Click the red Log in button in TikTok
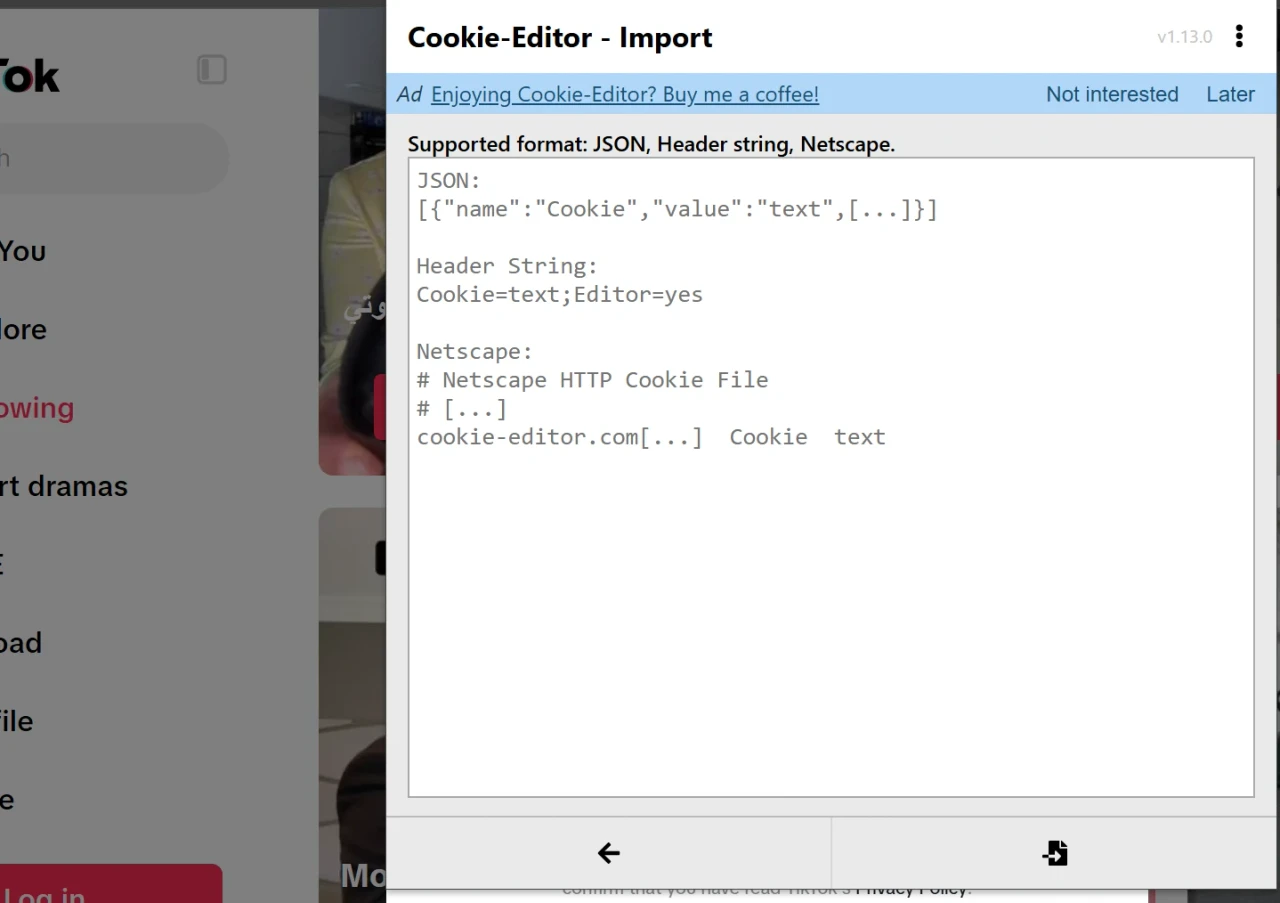 tap(111, 885)
